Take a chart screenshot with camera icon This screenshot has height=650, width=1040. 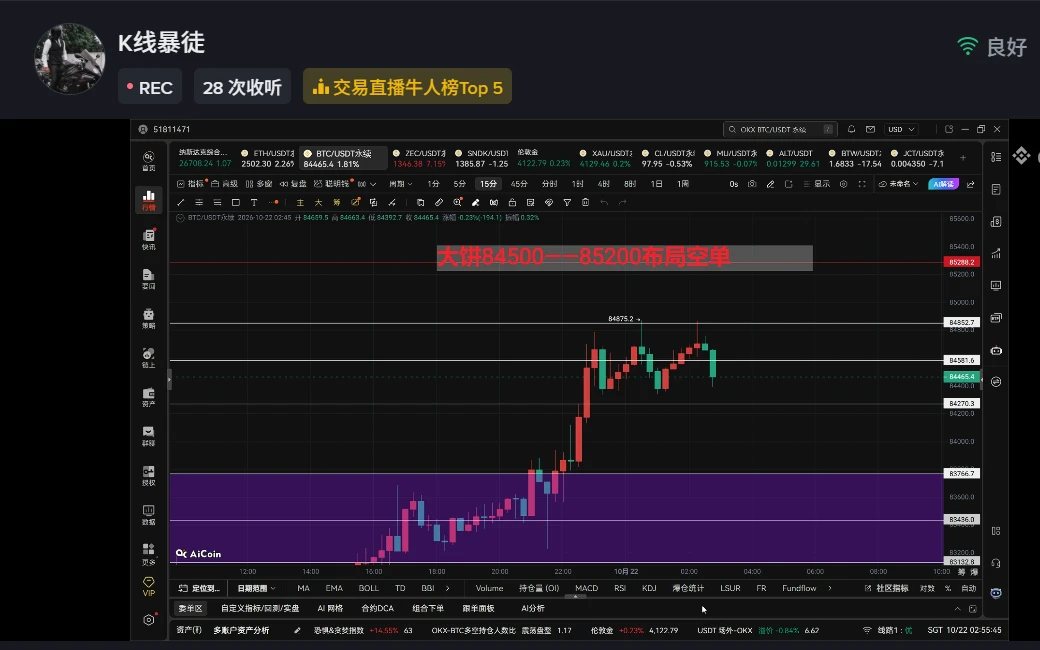[x=752, y=184]
